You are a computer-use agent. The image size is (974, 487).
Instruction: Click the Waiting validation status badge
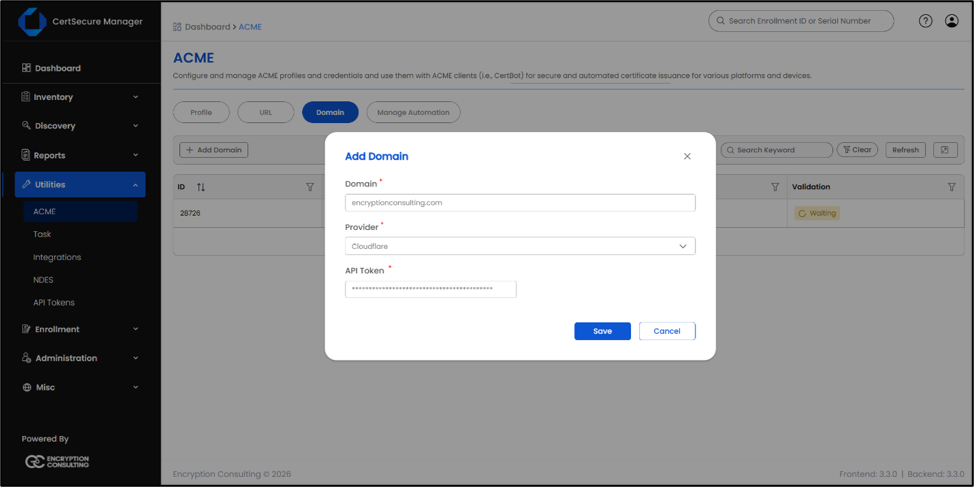coord(817,213)
